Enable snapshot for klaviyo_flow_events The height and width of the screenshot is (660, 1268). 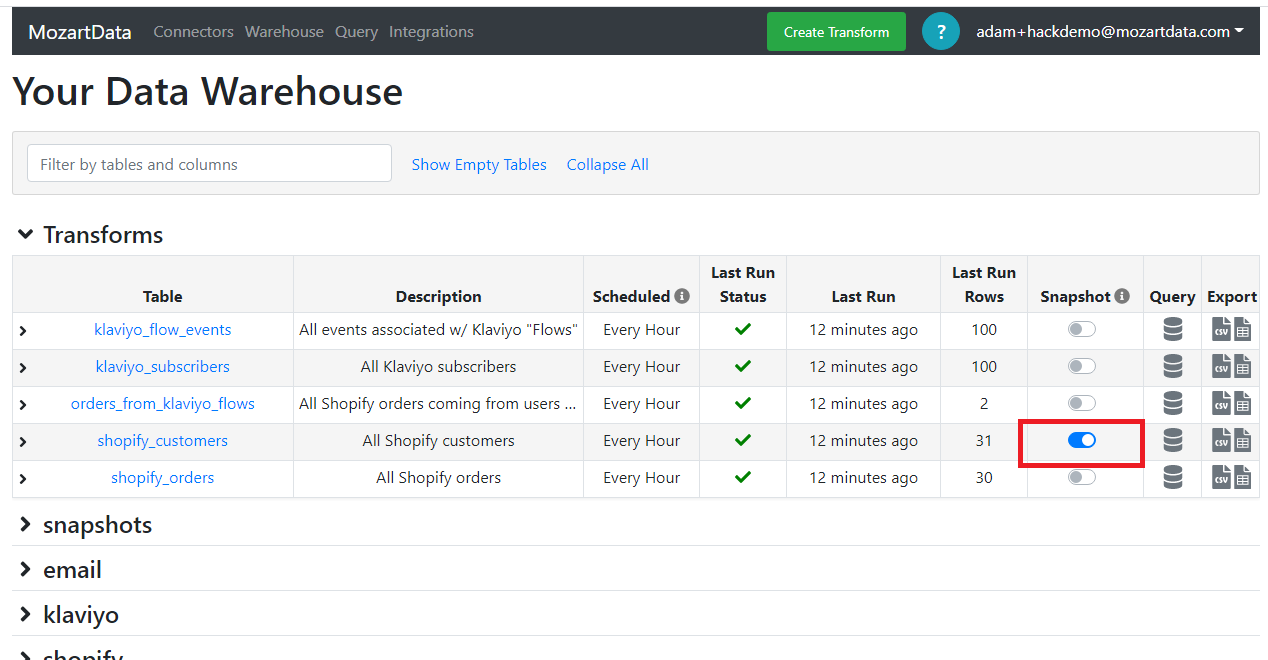click(x=1082, y=329)
